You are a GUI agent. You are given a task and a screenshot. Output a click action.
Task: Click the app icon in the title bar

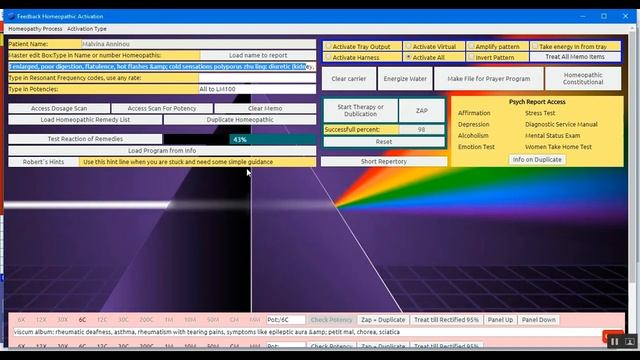click(11, 16)
